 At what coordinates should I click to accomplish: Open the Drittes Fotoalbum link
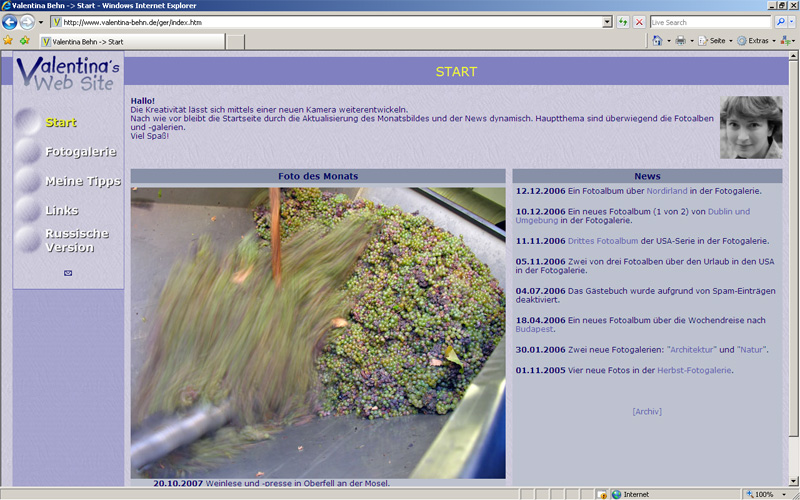[603, 241]
